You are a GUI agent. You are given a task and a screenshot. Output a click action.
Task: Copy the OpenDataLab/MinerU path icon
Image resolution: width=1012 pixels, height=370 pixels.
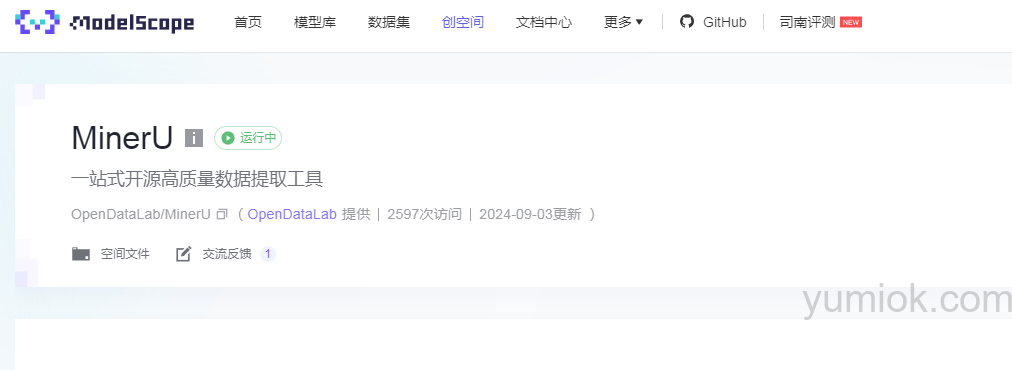(222, 214)
